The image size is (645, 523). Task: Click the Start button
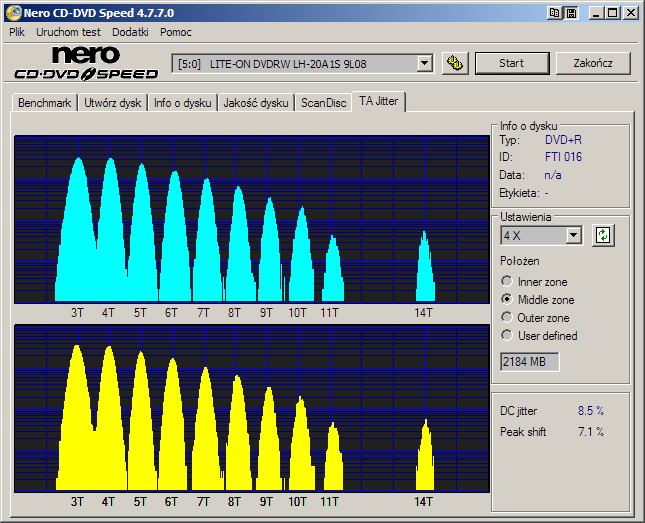[x=512, y=63]
